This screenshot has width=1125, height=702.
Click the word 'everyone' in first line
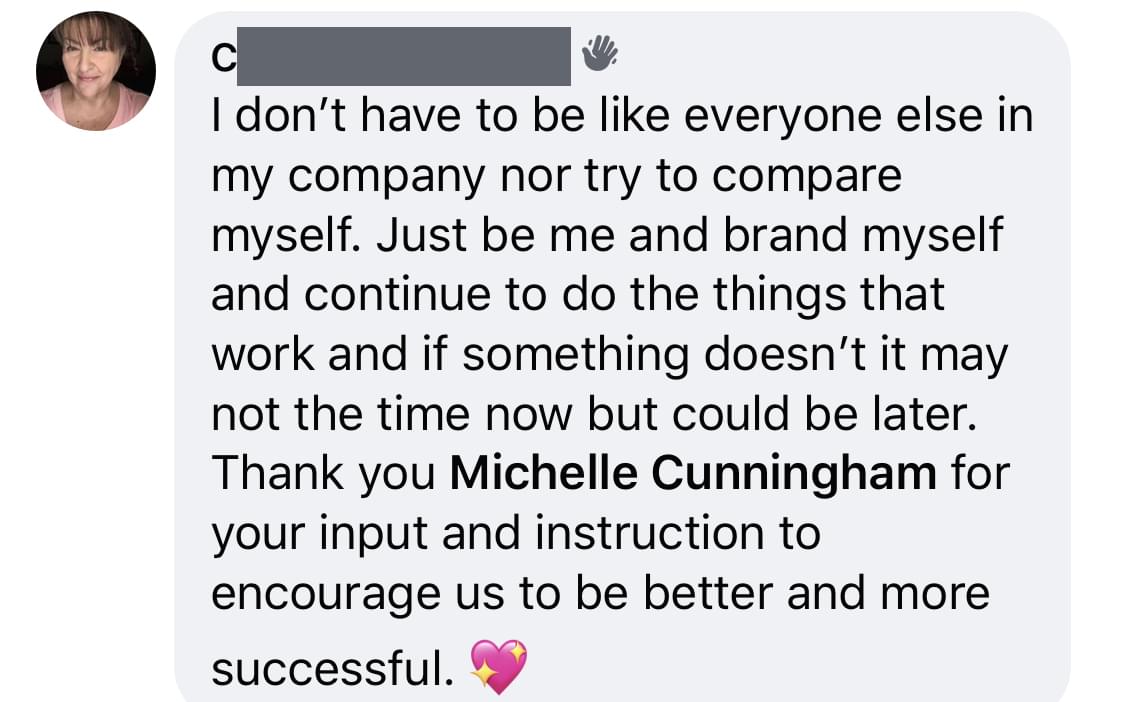[783, 117]
